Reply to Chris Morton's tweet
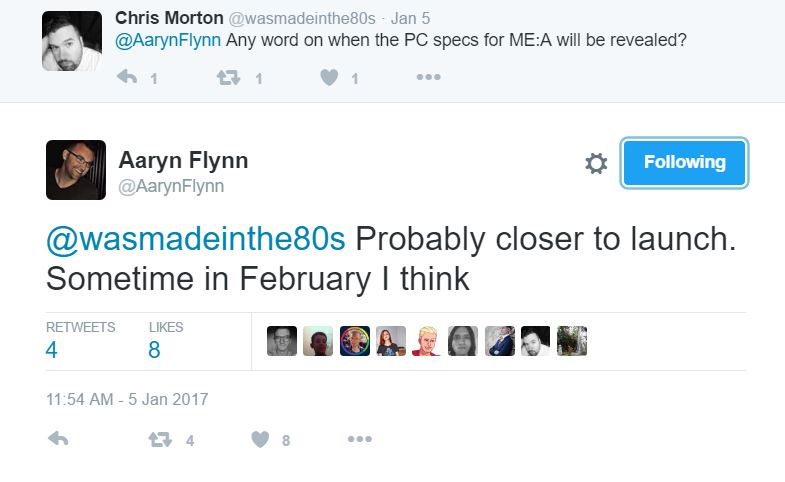Viewport: 785px width, 482px height. [x=126, y=77]
